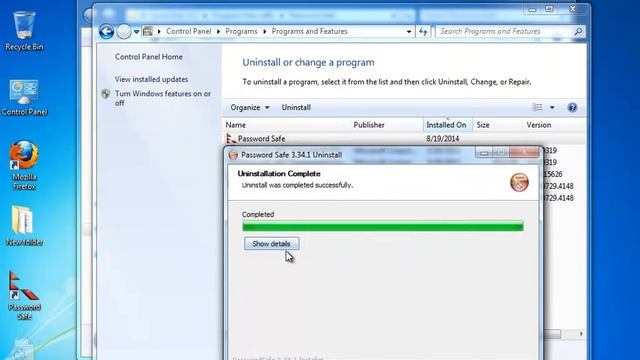Click the Control Panel breadcrumb
This screenshot has height=360, width=640.
coord(189,31)
